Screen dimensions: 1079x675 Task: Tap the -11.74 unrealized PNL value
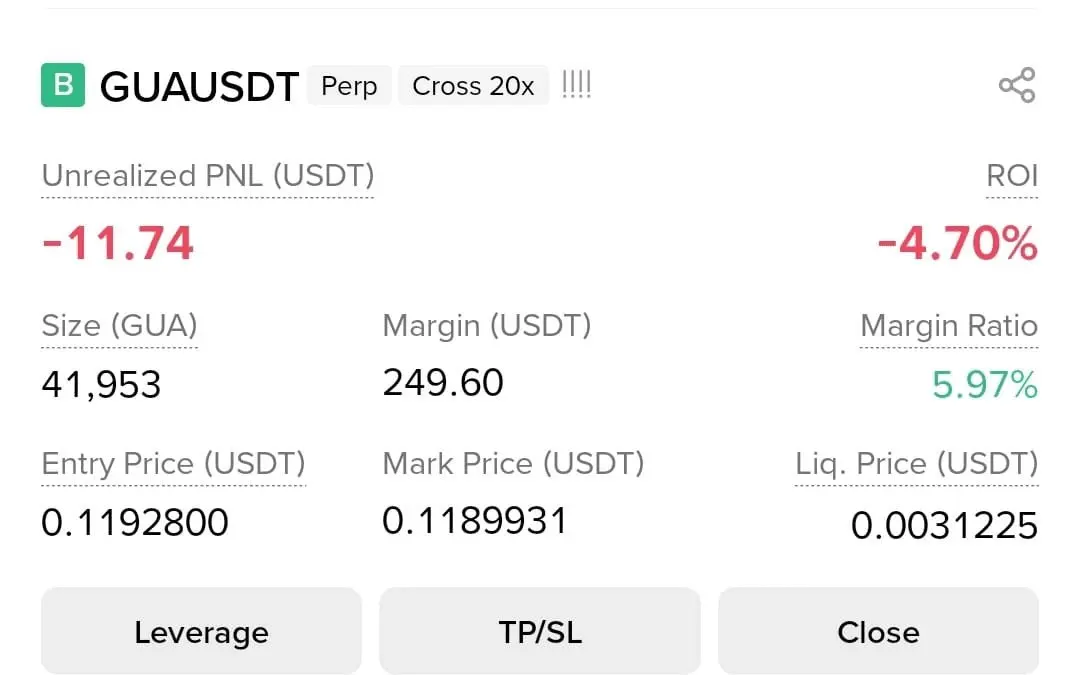point(118,244)
